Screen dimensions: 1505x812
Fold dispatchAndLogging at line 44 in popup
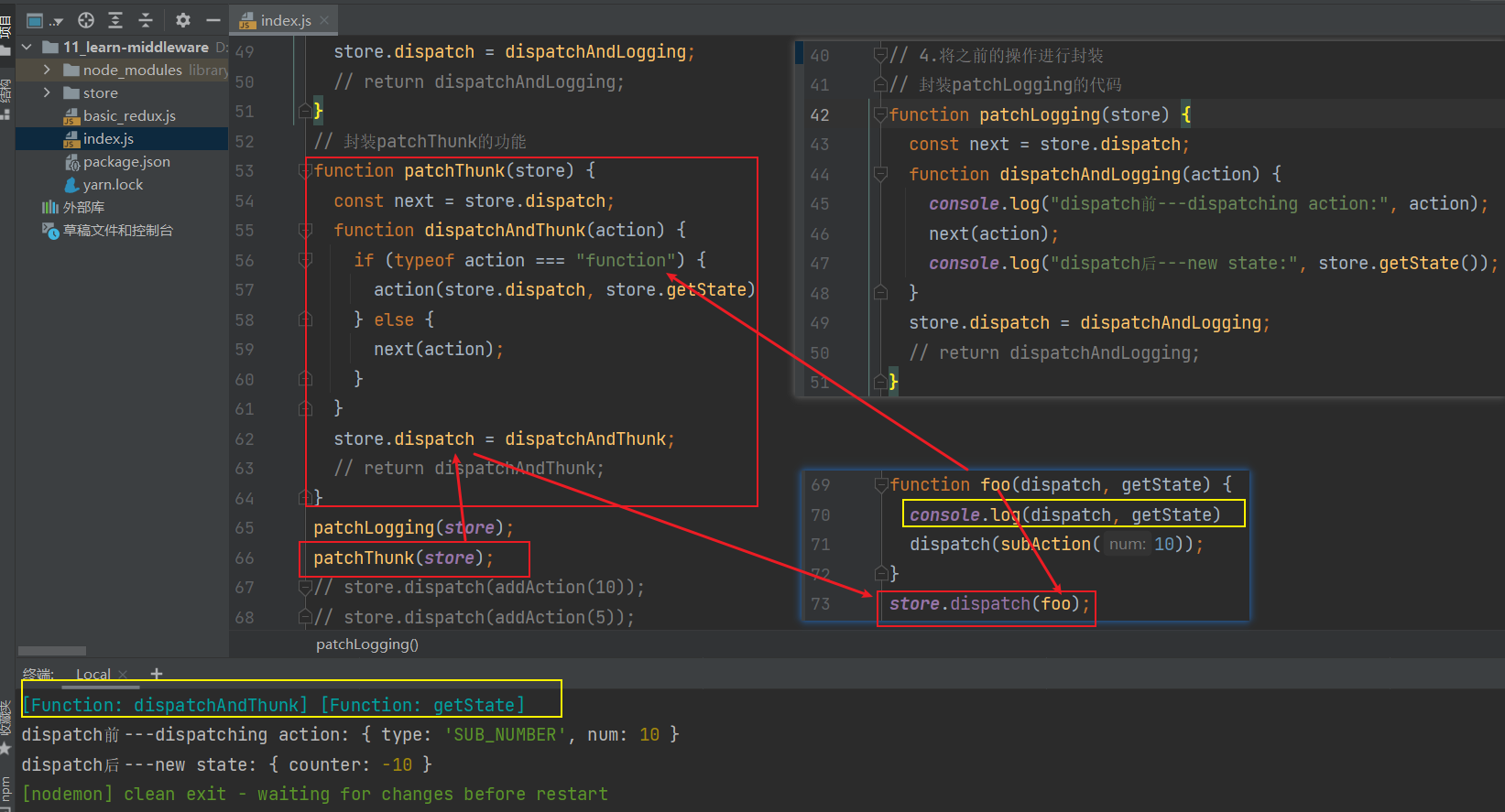pos(881,174)
